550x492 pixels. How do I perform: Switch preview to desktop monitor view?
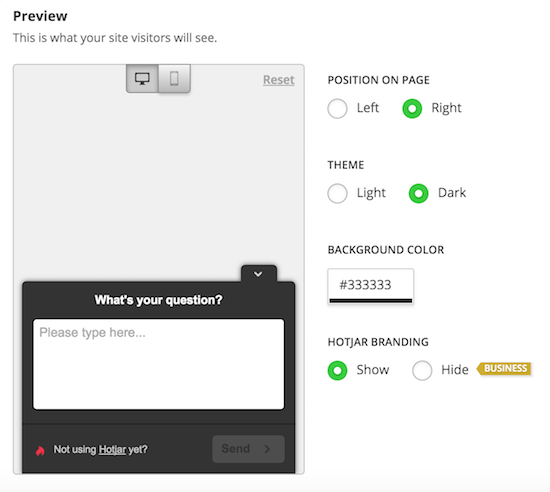(142, 79)
